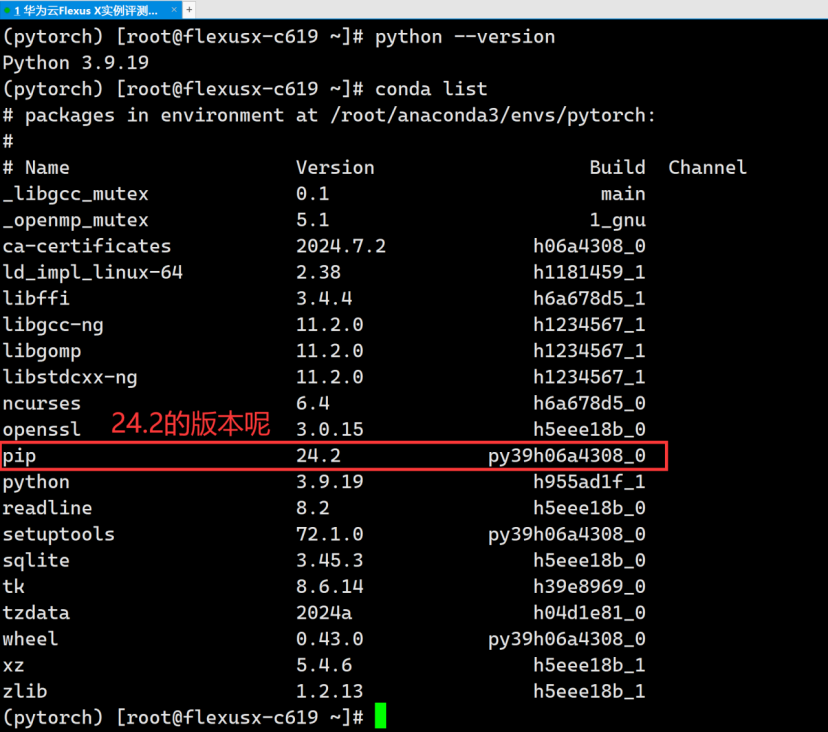Click the '_libgcc_mutex' package name

(76, 194)
